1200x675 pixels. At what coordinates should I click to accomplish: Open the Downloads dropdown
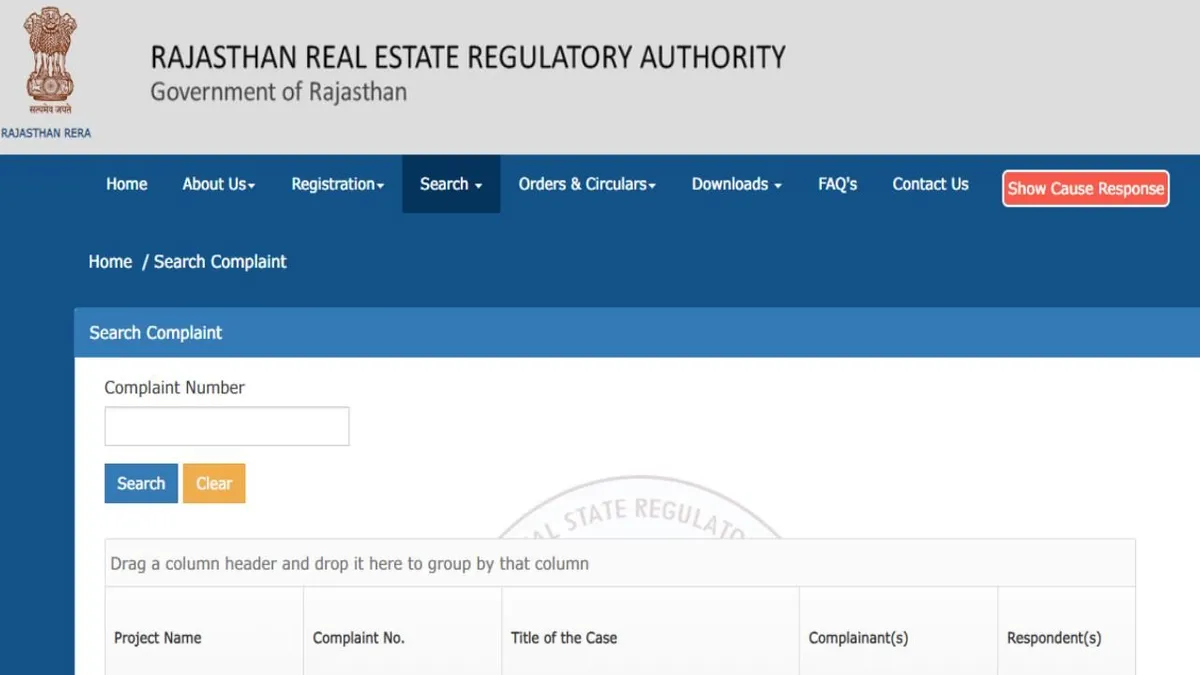pos(736,184)
